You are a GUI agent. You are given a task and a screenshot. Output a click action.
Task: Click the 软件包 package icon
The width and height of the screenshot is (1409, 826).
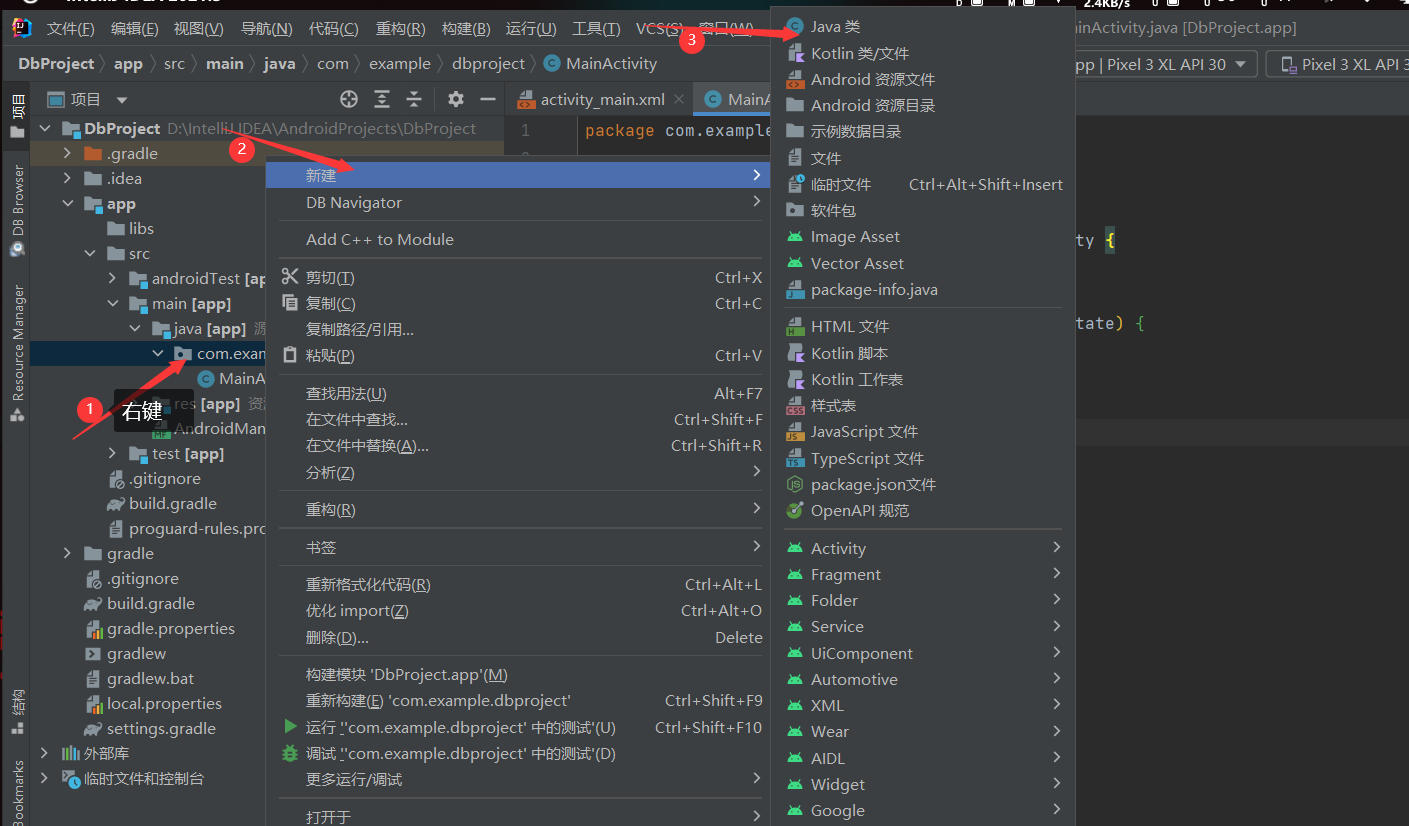click(x=795, y=210)
